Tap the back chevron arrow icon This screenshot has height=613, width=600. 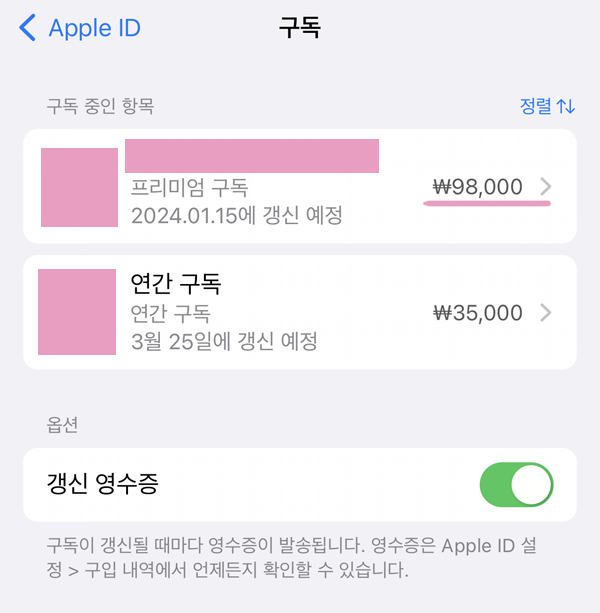click(27, 28)
